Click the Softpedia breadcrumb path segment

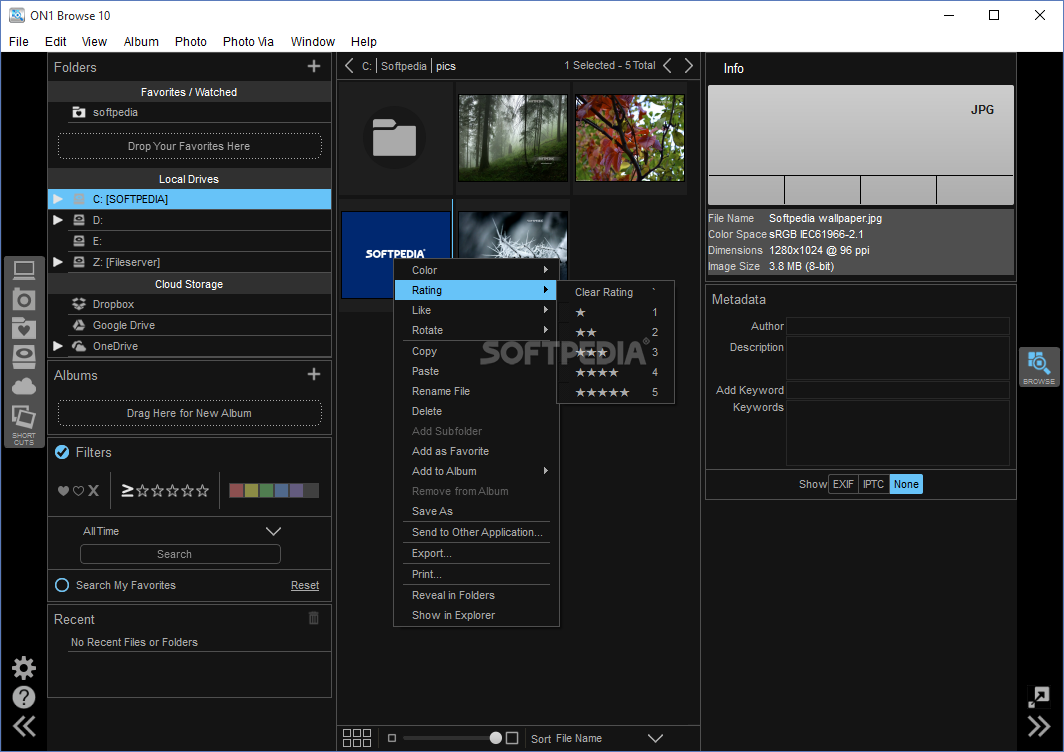404,66
